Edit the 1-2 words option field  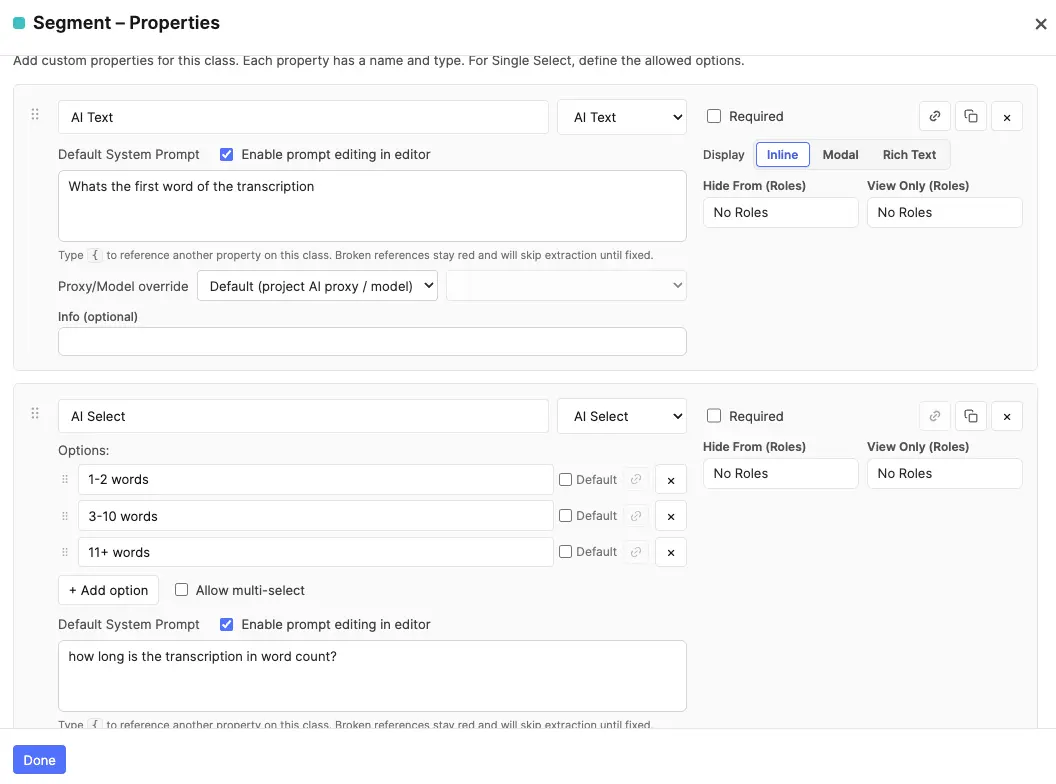[316, 480]
